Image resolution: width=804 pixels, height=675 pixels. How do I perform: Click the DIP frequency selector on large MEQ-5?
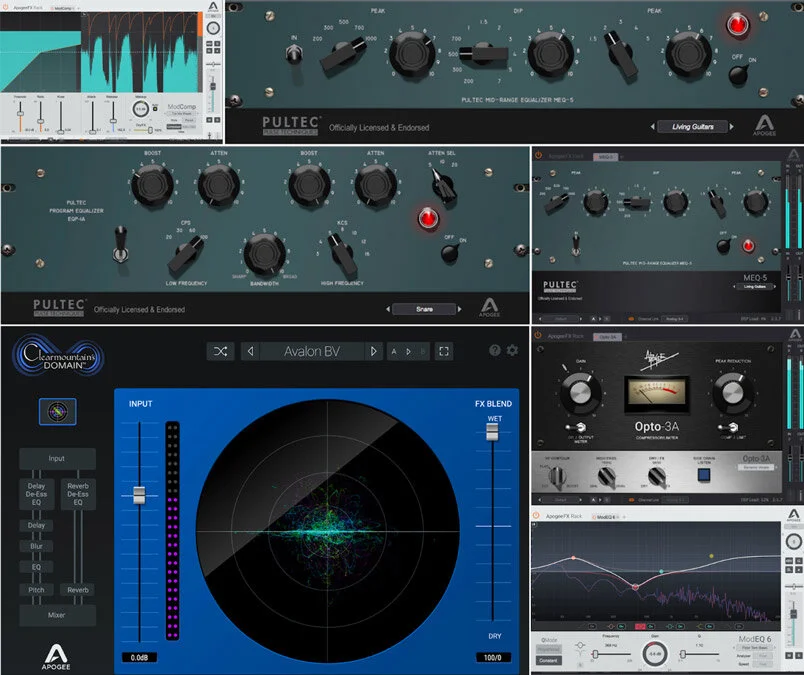[484, 53]
